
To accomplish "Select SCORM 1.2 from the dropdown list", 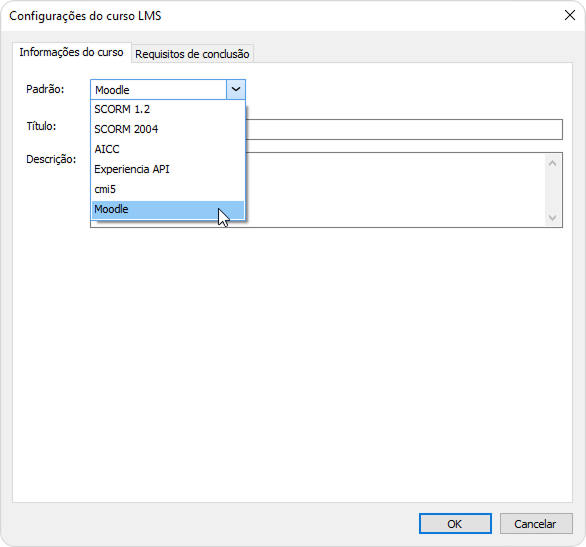I will (168, 109).
